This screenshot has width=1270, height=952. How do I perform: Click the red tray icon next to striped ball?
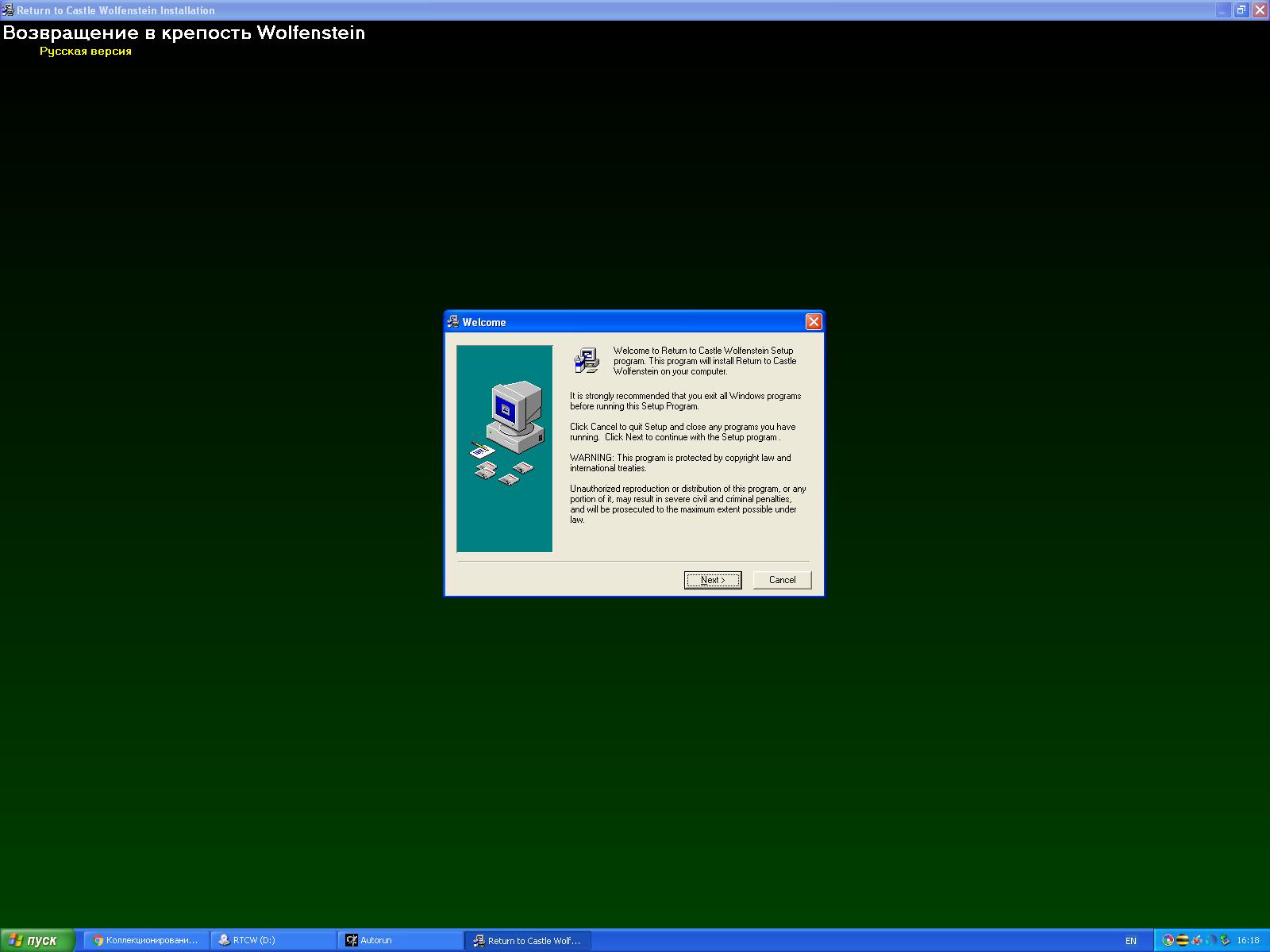(1196, 940)
